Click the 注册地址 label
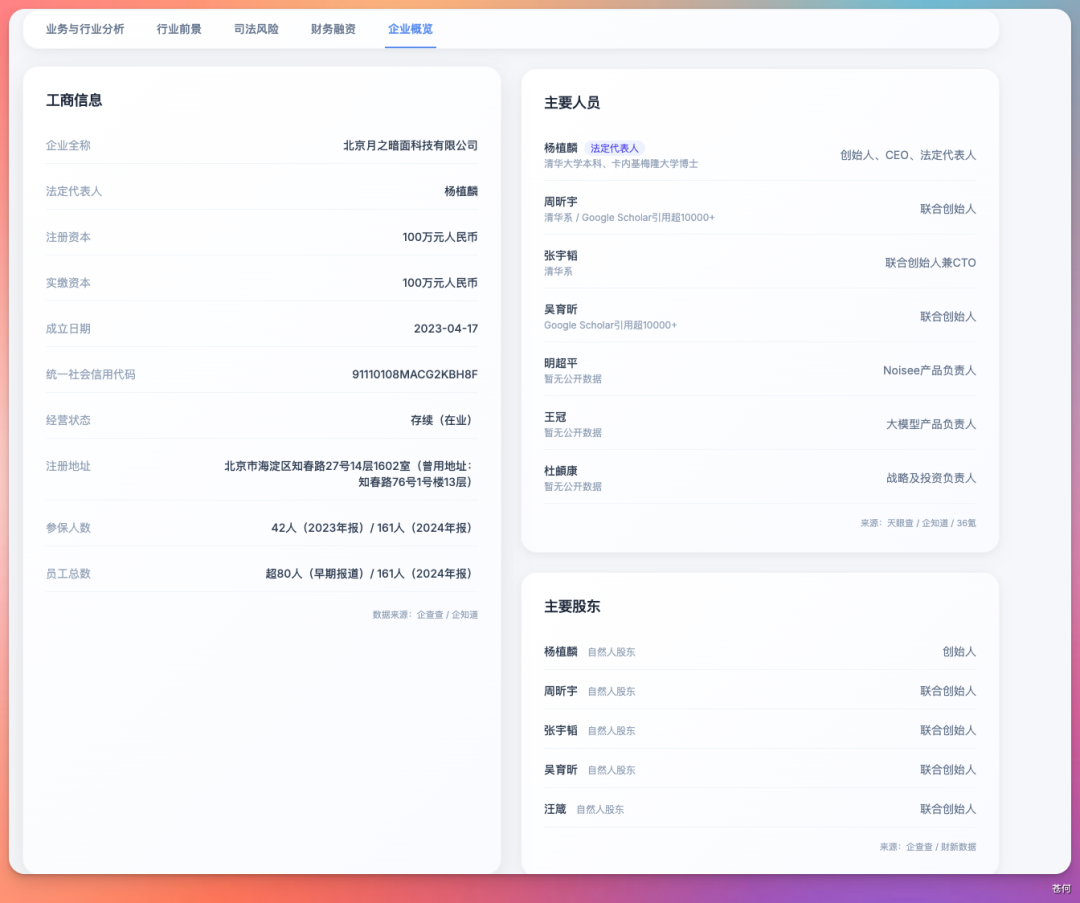Screen dimensions: 1080x903 pyautogui.click(x=68, y=466)
